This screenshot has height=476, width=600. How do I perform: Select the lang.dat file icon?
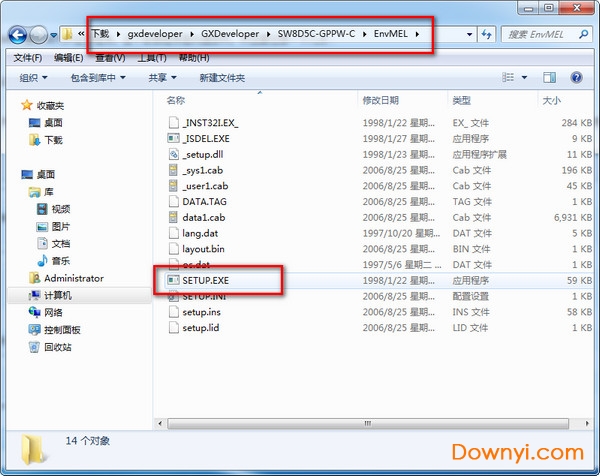[173, 233]
